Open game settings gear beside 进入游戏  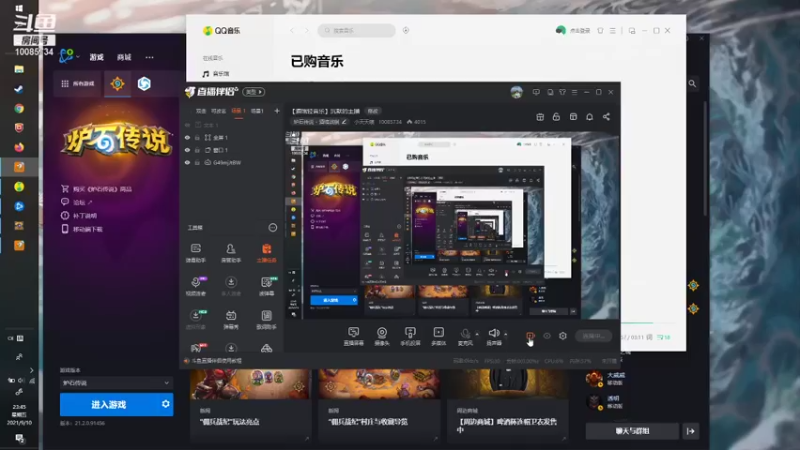click(165, 404)
